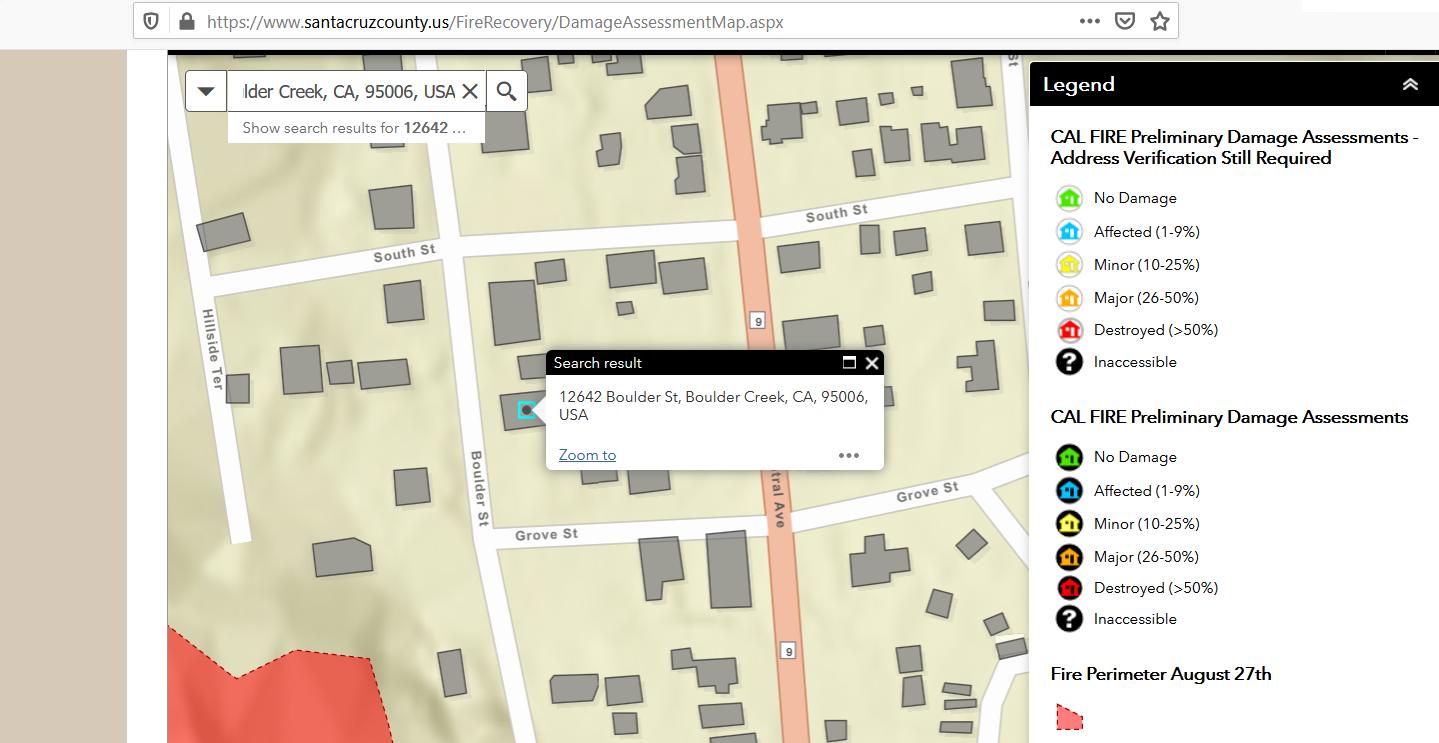Click the first green 'No Damage' legend icon

pyautogui.click(x=1069, y=198)
